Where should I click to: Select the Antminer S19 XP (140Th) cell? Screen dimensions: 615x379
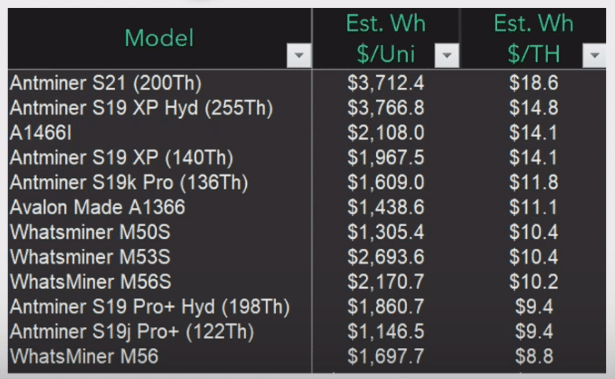point(160,157)
